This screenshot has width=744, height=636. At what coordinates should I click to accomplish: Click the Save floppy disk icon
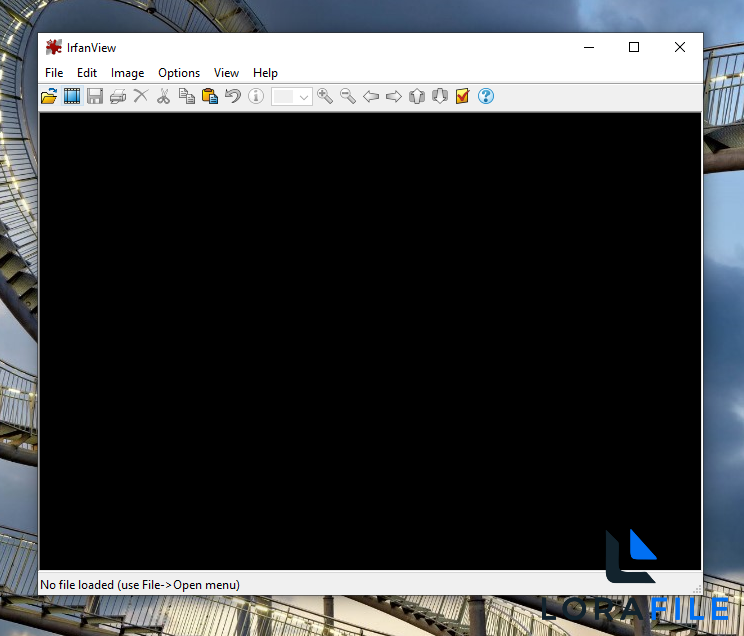click(95, 96)
